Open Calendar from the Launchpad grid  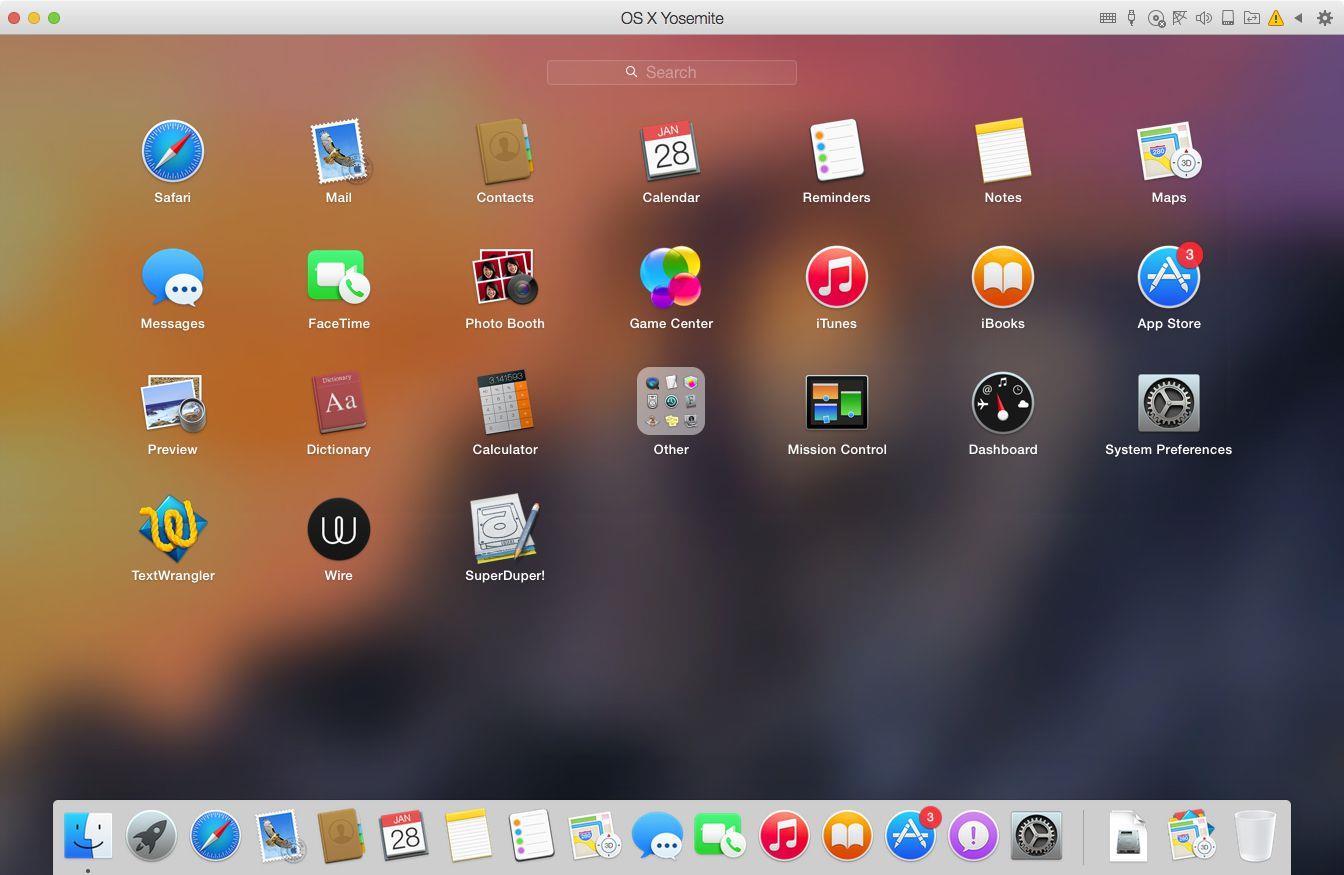pos(670,152)
